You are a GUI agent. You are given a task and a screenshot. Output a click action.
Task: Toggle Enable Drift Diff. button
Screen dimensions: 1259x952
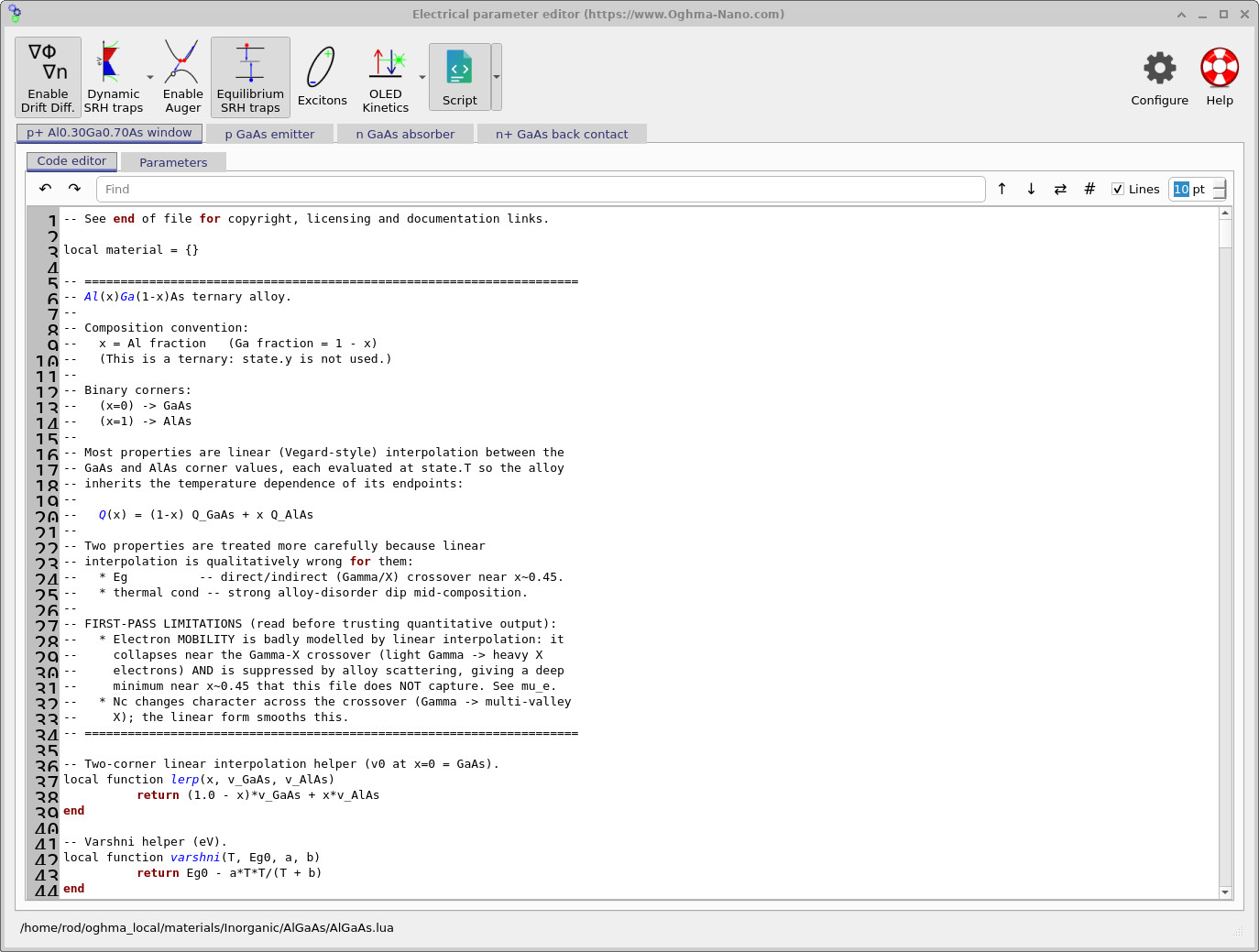49,77
